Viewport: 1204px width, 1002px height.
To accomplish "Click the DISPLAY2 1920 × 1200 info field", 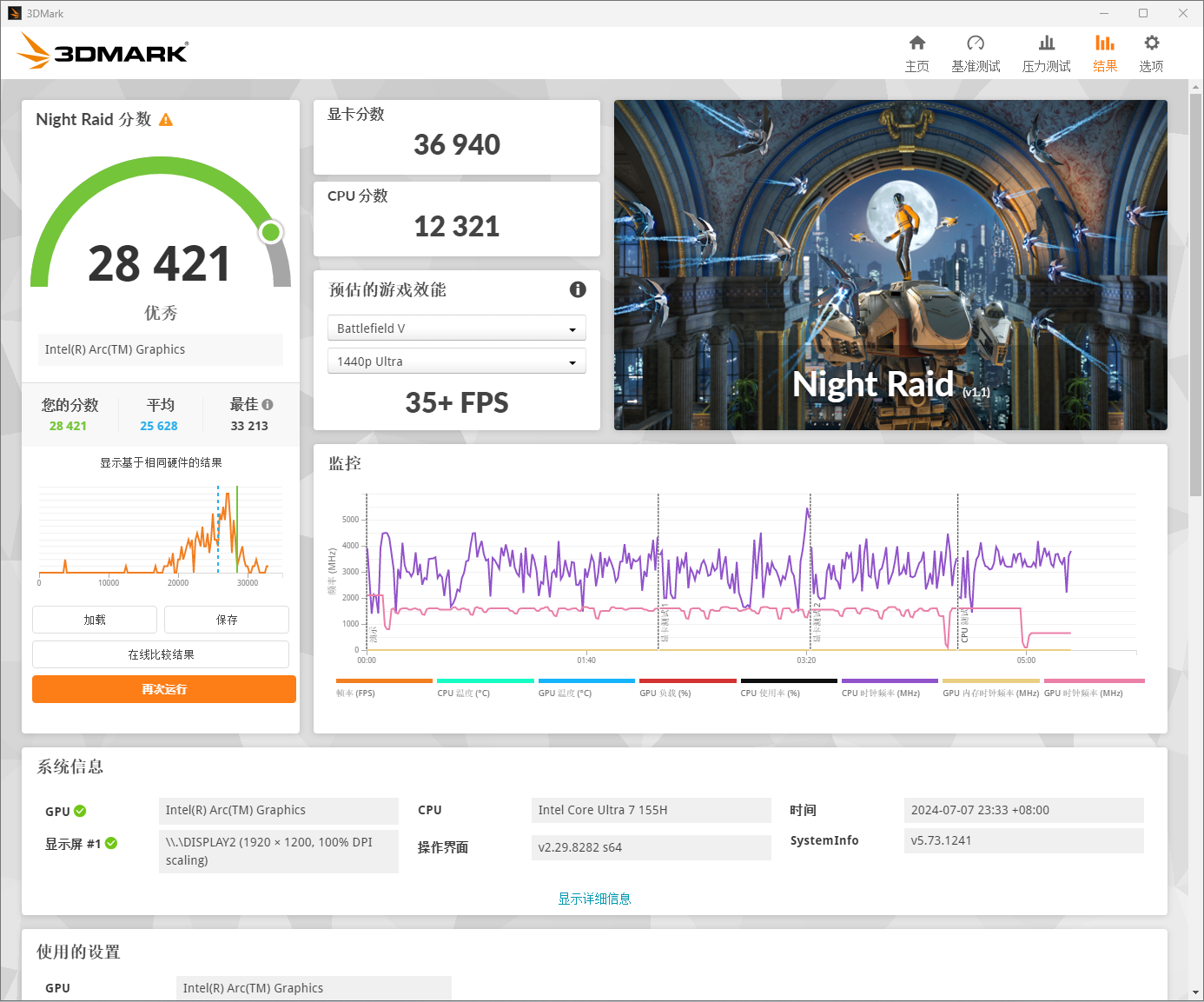I will tap(279, 851).
